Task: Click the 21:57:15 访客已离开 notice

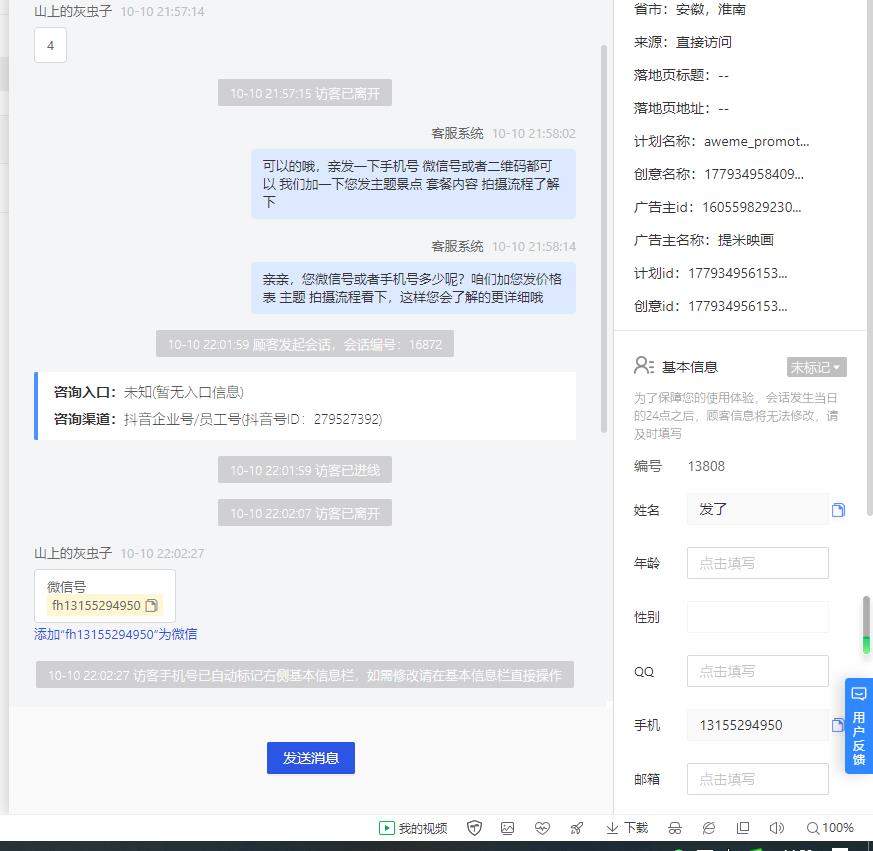Action: [x=305, y=93]
